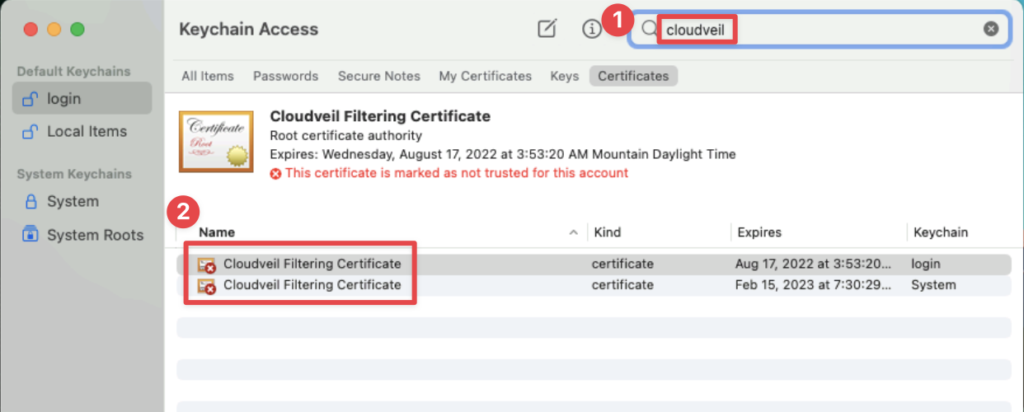The height and width of the screenshot is (412, 1024).
Task: Click the System Roots keychain icon
Action: (x=30, y=234)
